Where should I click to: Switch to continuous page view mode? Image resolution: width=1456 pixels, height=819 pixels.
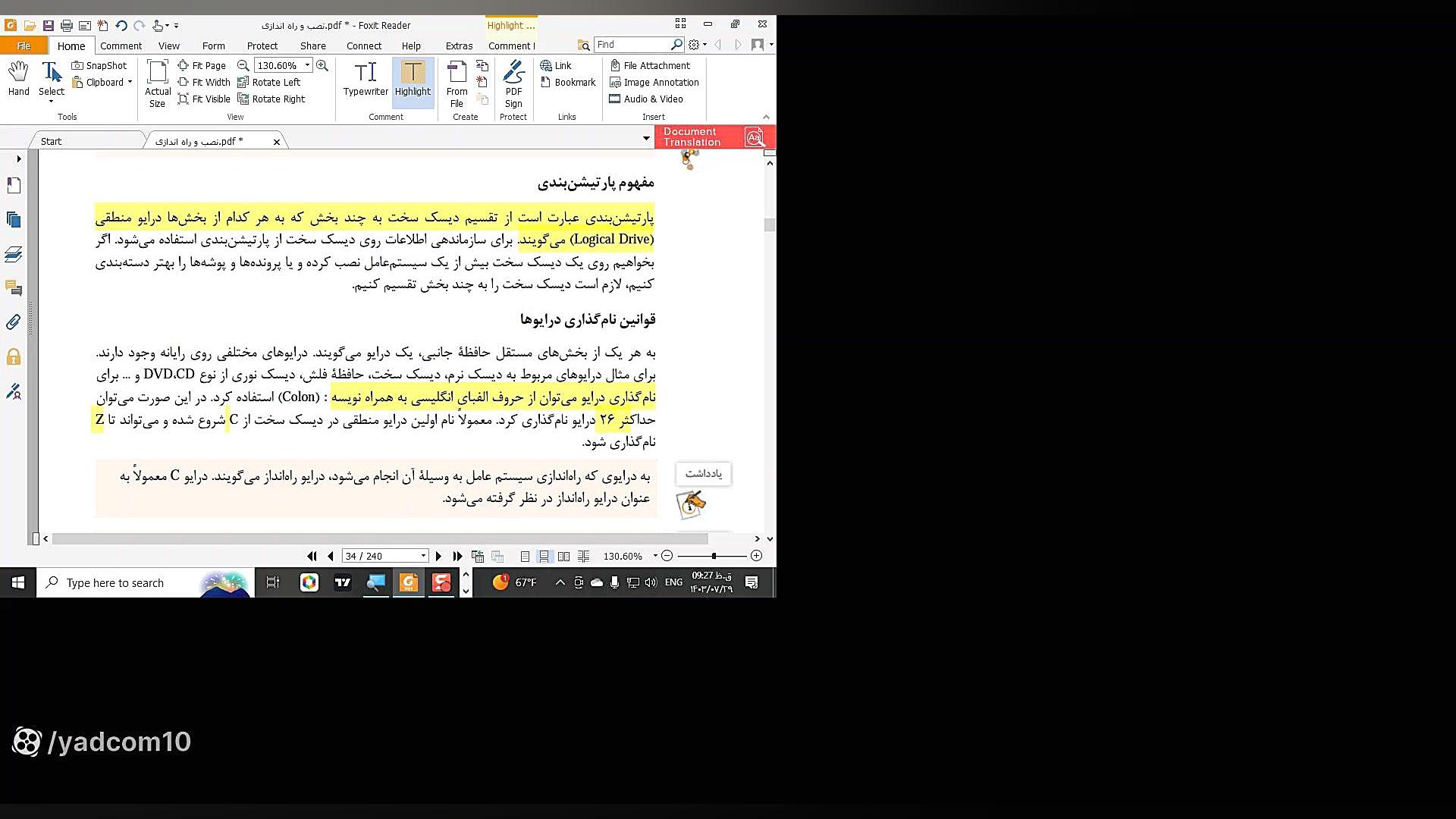[x=544, y=556]
